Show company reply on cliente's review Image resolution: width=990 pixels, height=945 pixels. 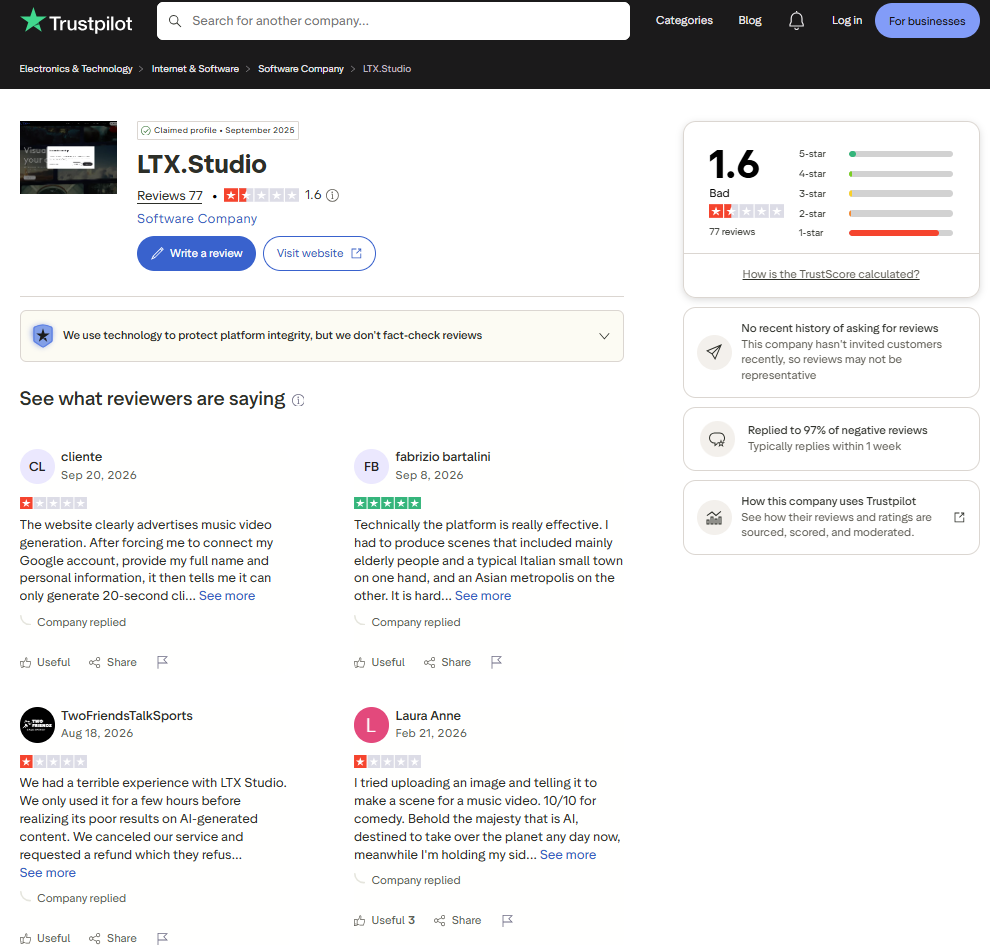[x=81, y=622]
